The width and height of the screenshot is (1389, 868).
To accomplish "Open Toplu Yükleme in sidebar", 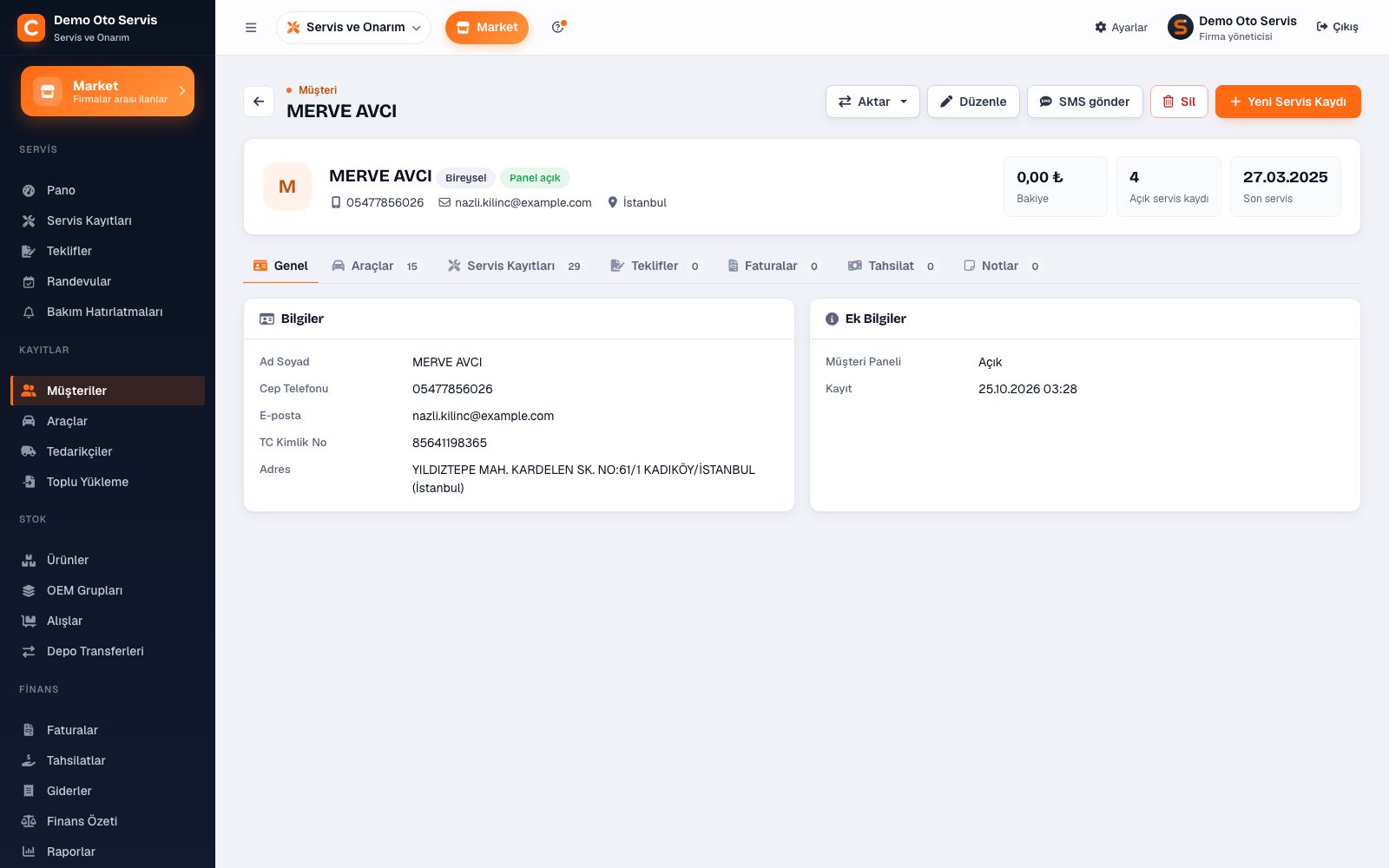I will [108, 482].
